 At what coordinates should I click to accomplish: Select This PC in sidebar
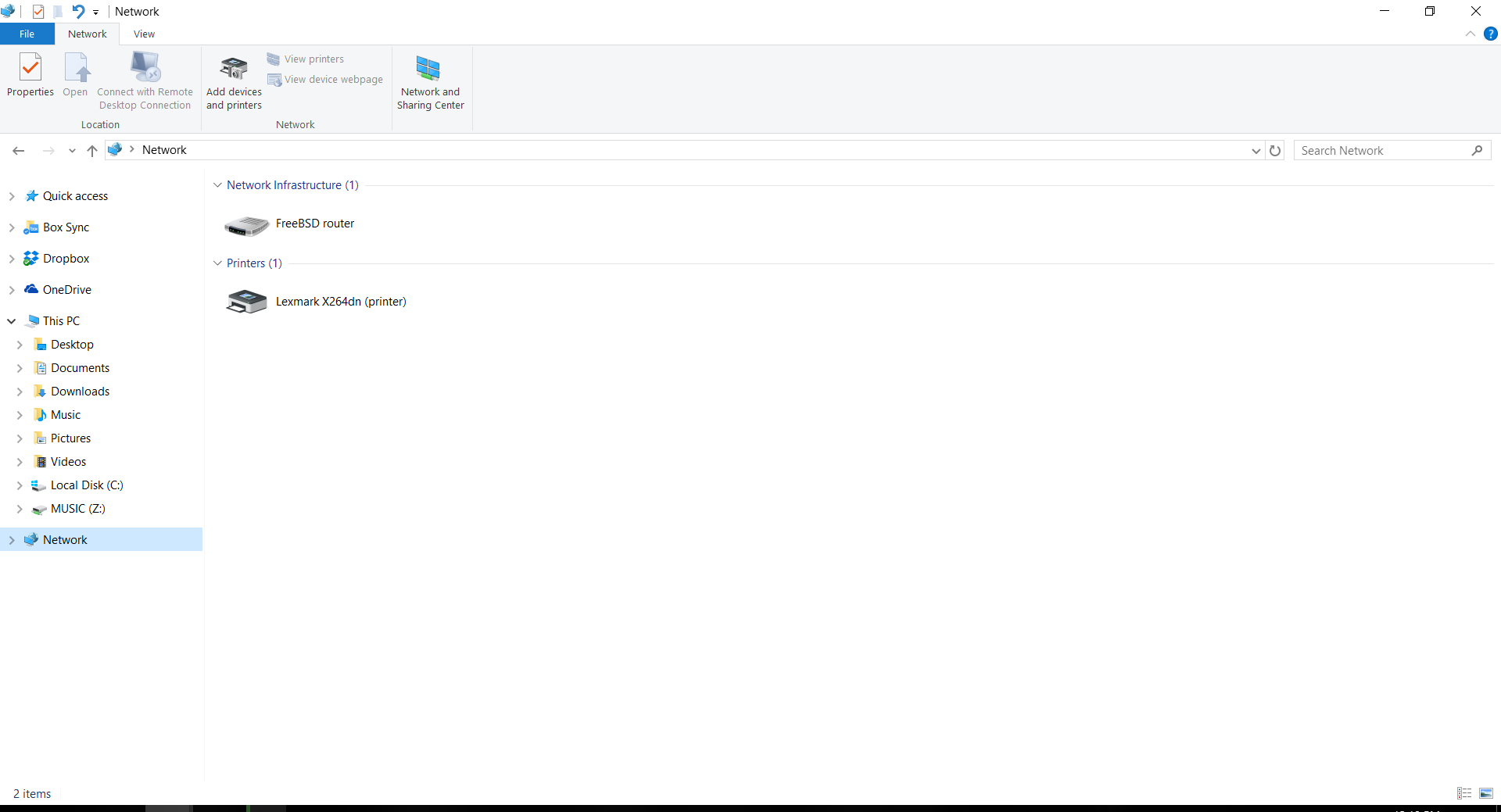[61, 321]
